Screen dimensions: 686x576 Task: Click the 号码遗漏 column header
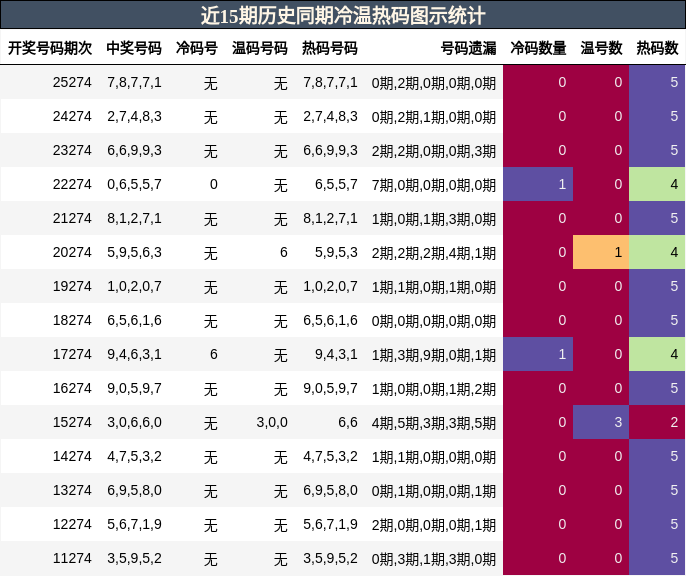pos(469,48)
